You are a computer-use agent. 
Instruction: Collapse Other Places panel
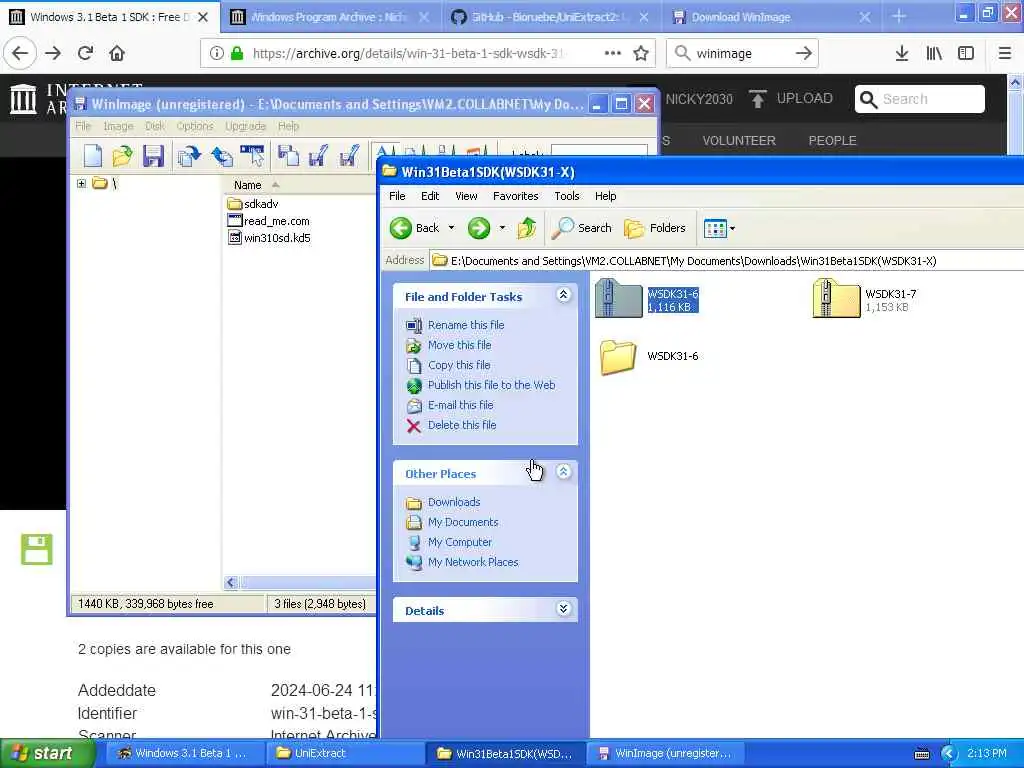tap(564, 472)
